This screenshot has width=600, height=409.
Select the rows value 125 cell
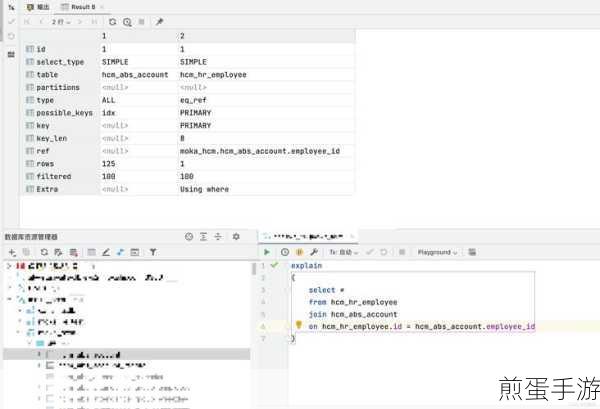[x=138, y=164]
